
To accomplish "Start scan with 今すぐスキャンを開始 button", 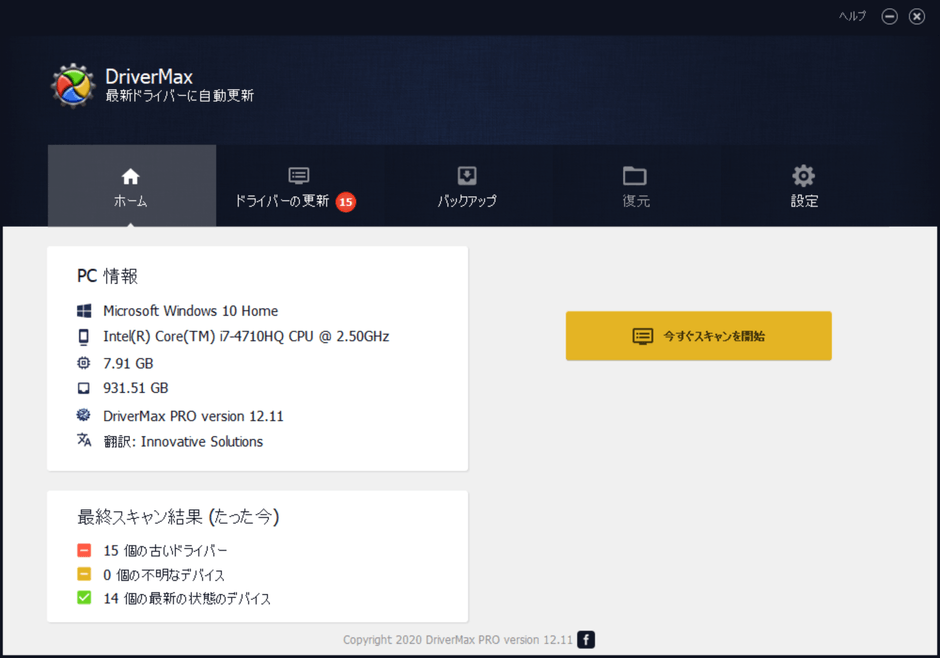I will click(x=698, y=336).
